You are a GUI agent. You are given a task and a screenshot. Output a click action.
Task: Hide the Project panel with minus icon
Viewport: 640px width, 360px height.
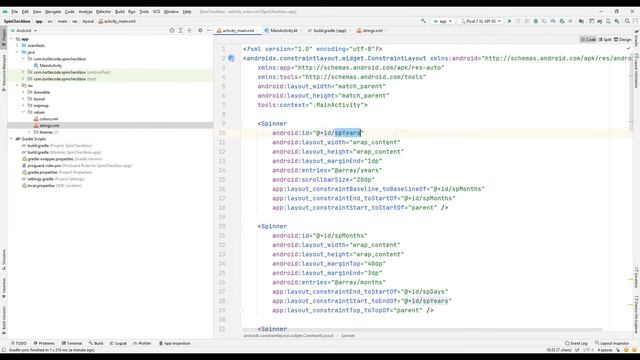click(209, 30)
